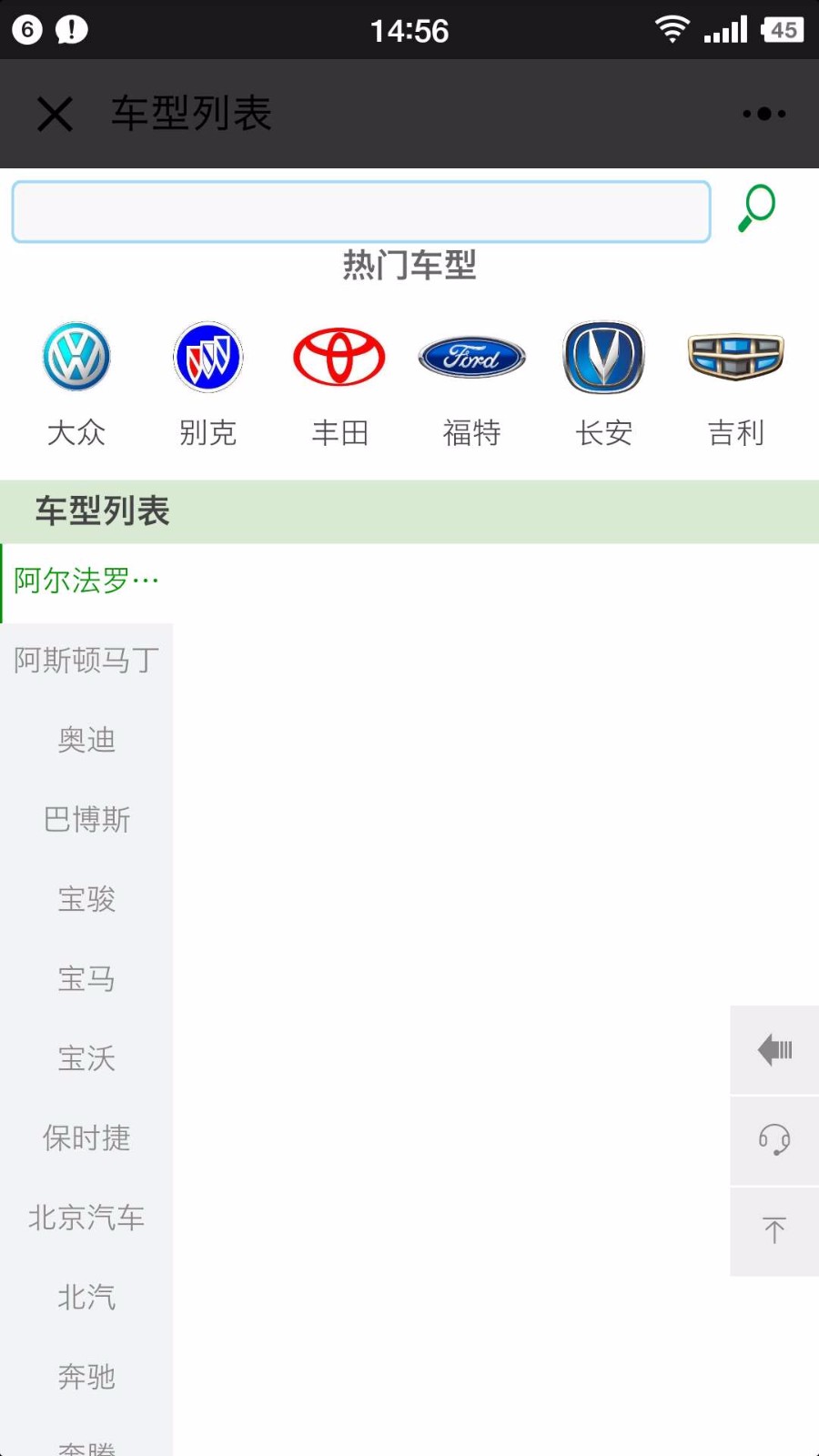Open customer service headset icon
819x1456 pixels.
[x=774, y=1140]
